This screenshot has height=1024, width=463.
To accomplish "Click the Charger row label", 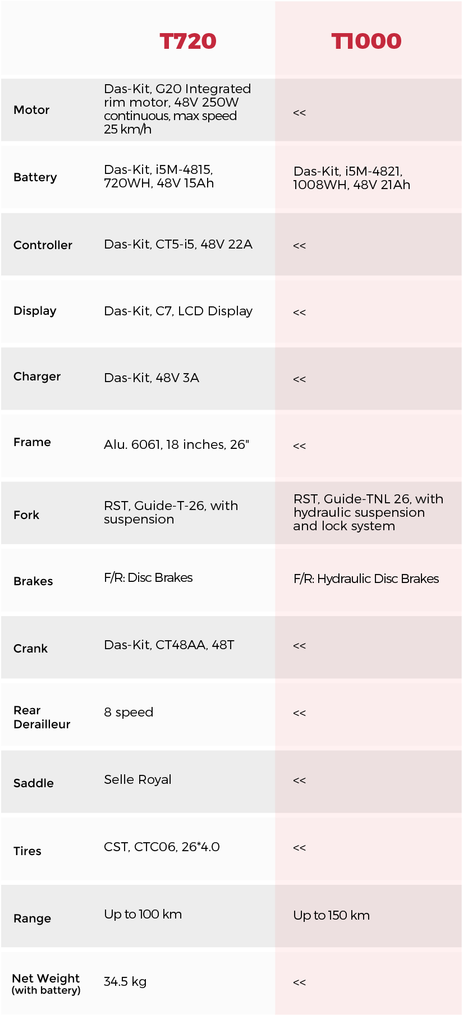I will tap(37, 377).
